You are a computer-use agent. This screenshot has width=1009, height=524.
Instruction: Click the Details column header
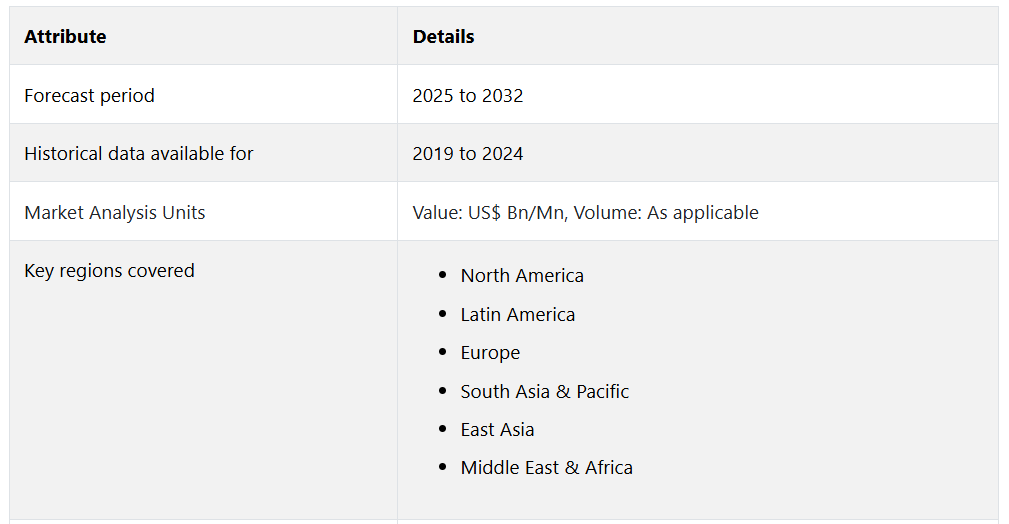443,37
